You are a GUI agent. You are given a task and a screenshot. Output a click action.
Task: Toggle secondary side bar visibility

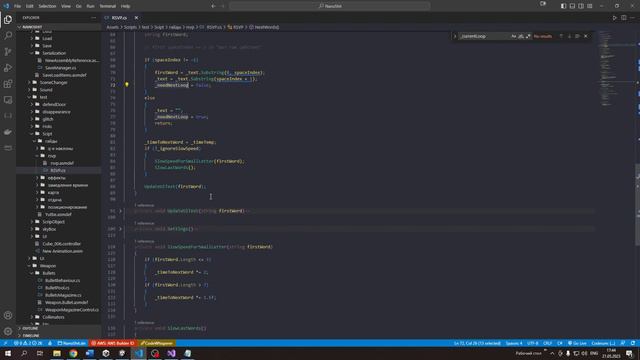[x=581, y=6]
